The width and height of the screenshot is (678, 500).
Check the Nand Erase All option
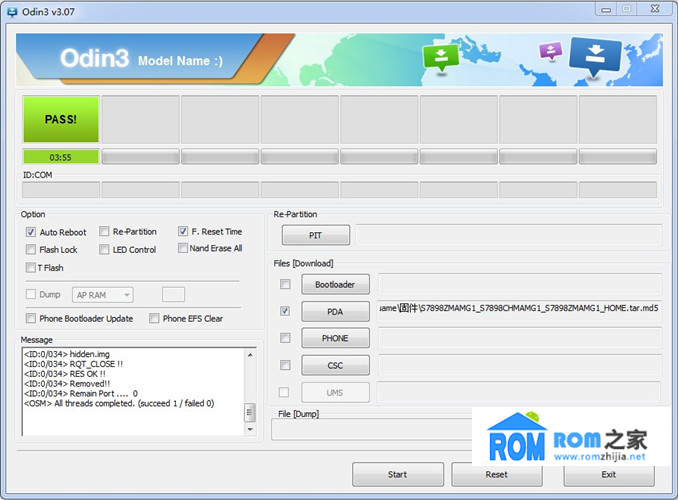(183, 248)
